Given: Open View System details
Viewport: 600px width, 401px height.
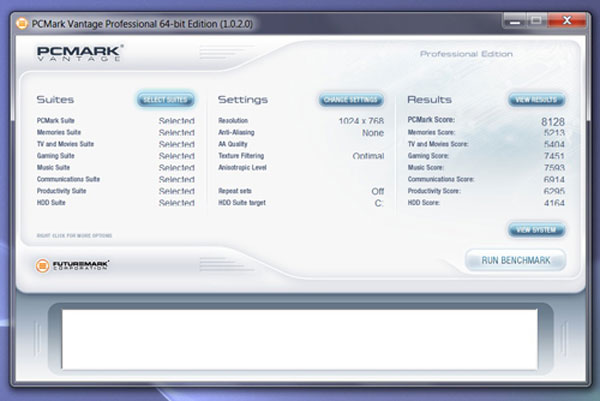Looking at the screenshot, I should [x=536, y=230].
